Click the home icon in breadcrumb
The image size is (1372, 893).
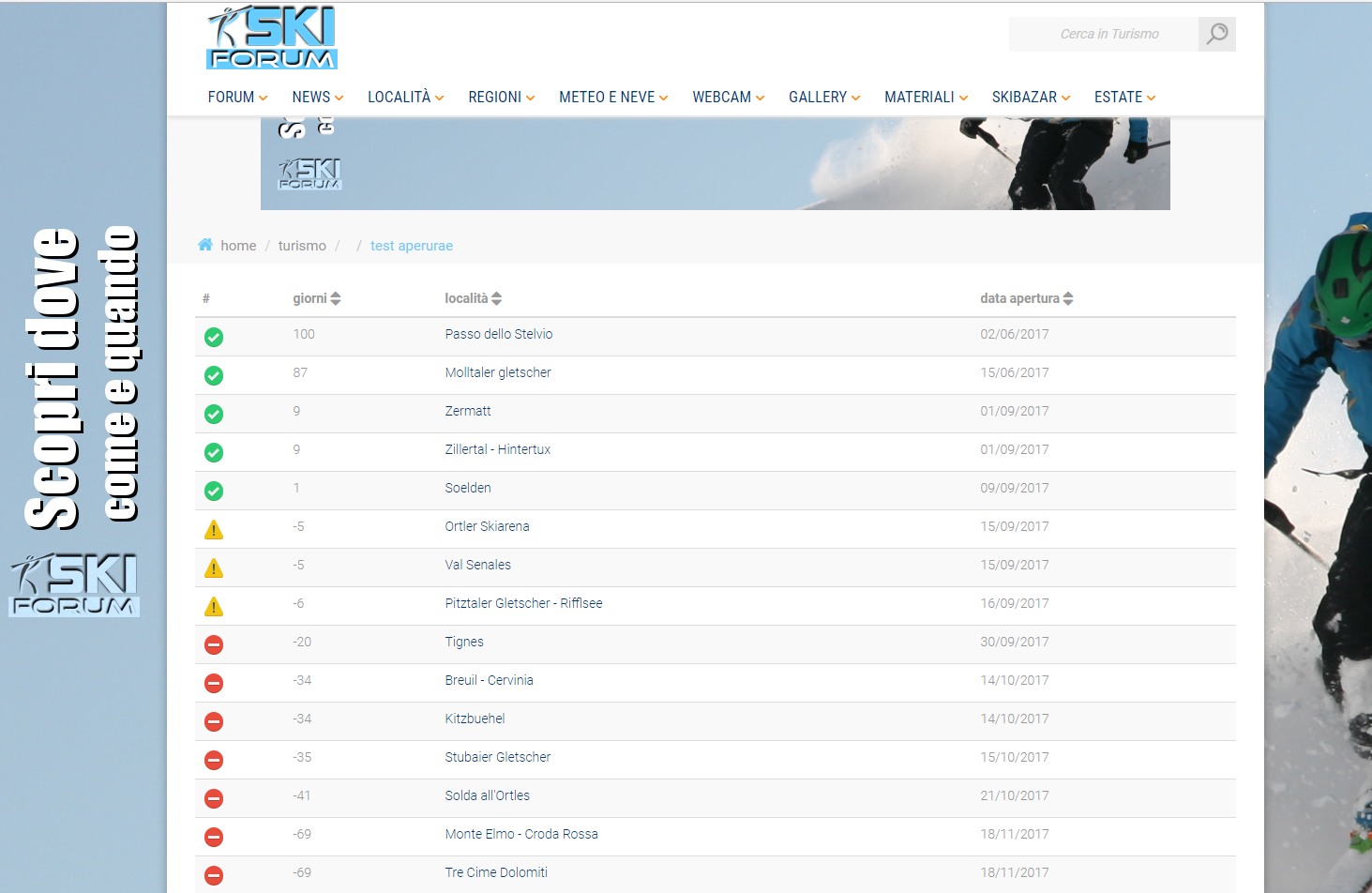(x=205, y=245)
